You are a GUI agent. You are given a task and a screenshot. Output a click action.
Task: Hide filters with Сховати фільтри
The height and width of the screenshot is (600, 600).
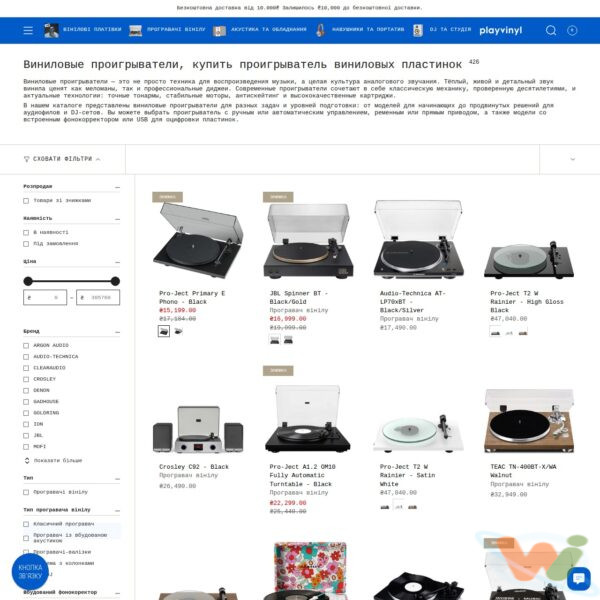(x=62, y=159)
